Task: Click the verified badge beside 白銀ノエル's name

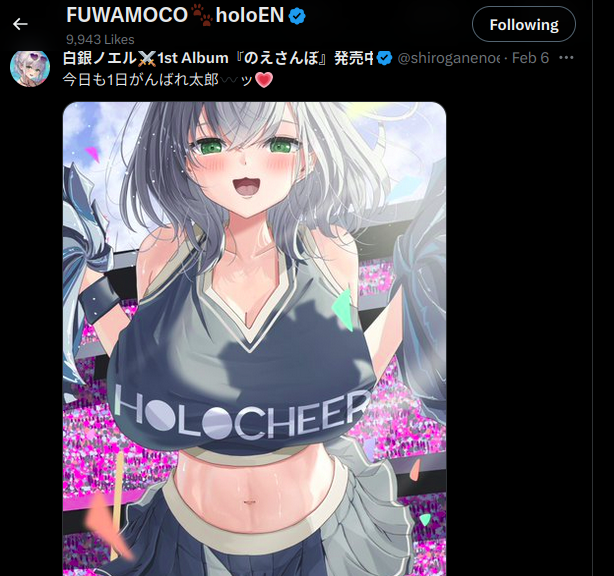Action: tap(385, 58)
